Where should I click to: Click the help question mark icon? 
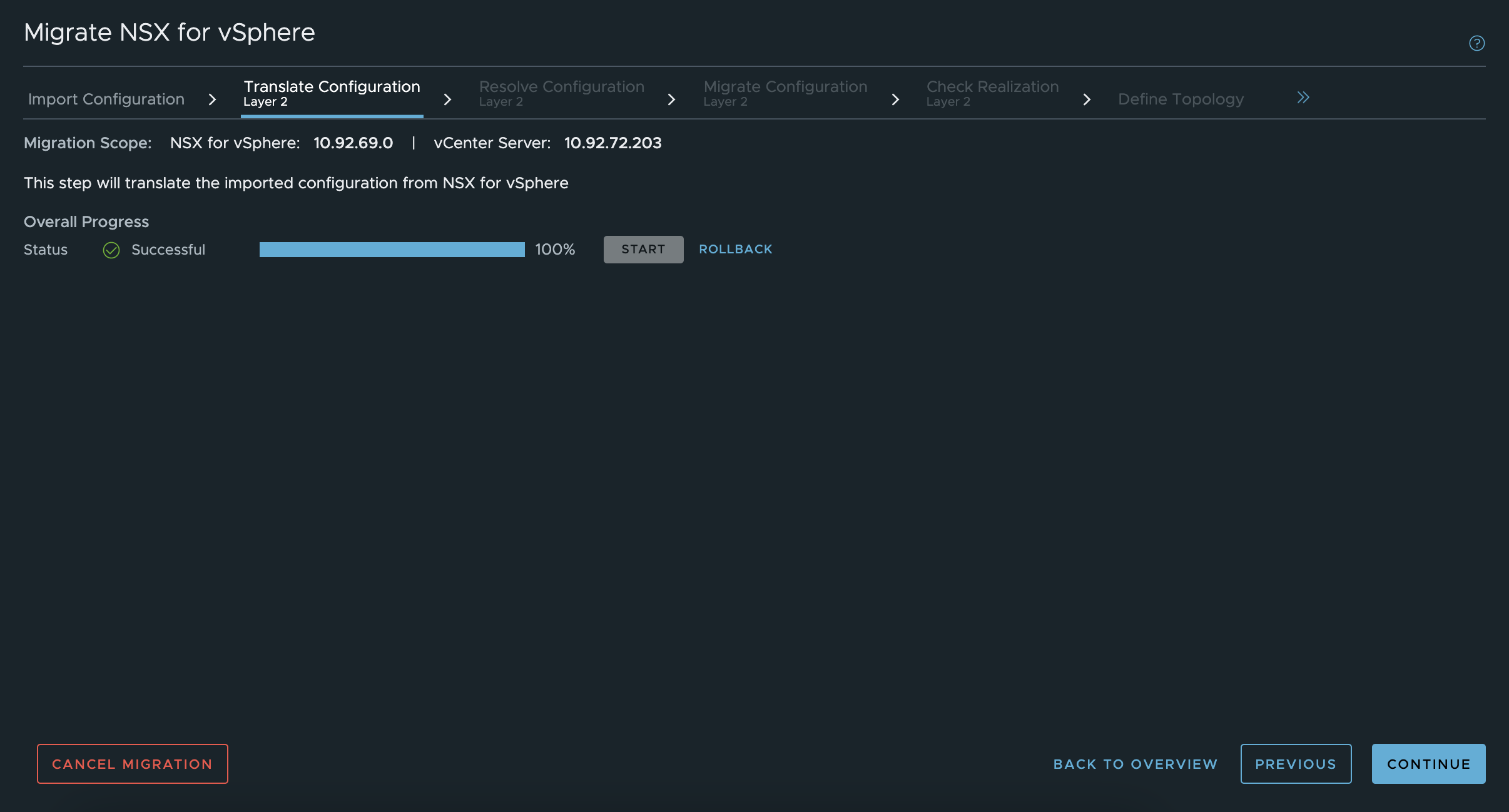1476,43
